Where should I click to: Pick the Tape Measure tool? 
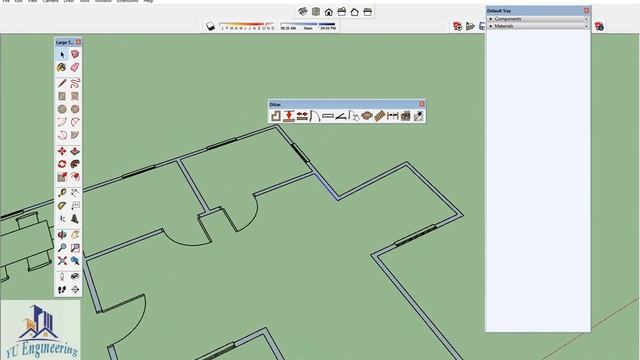point(62,193)
